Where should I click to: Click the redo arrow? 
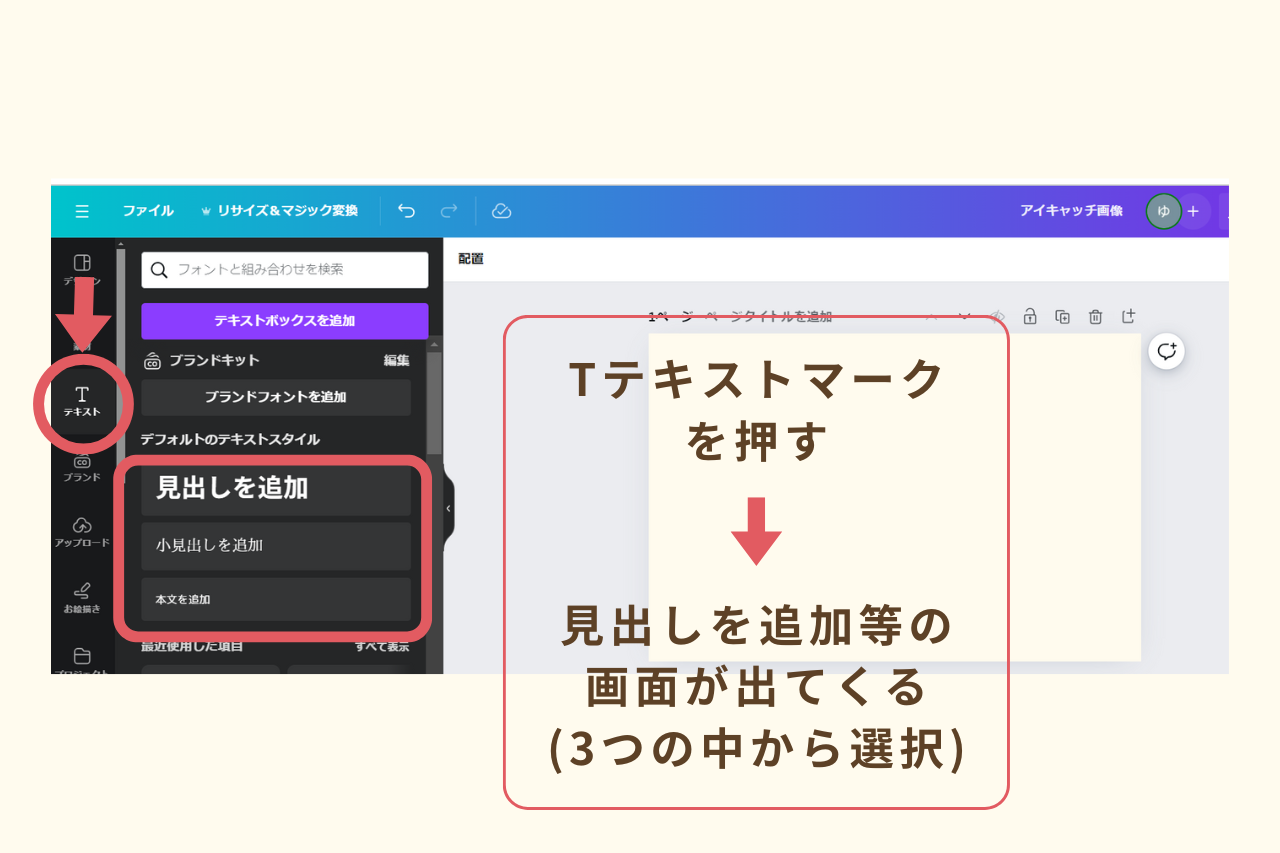(449, 211)
